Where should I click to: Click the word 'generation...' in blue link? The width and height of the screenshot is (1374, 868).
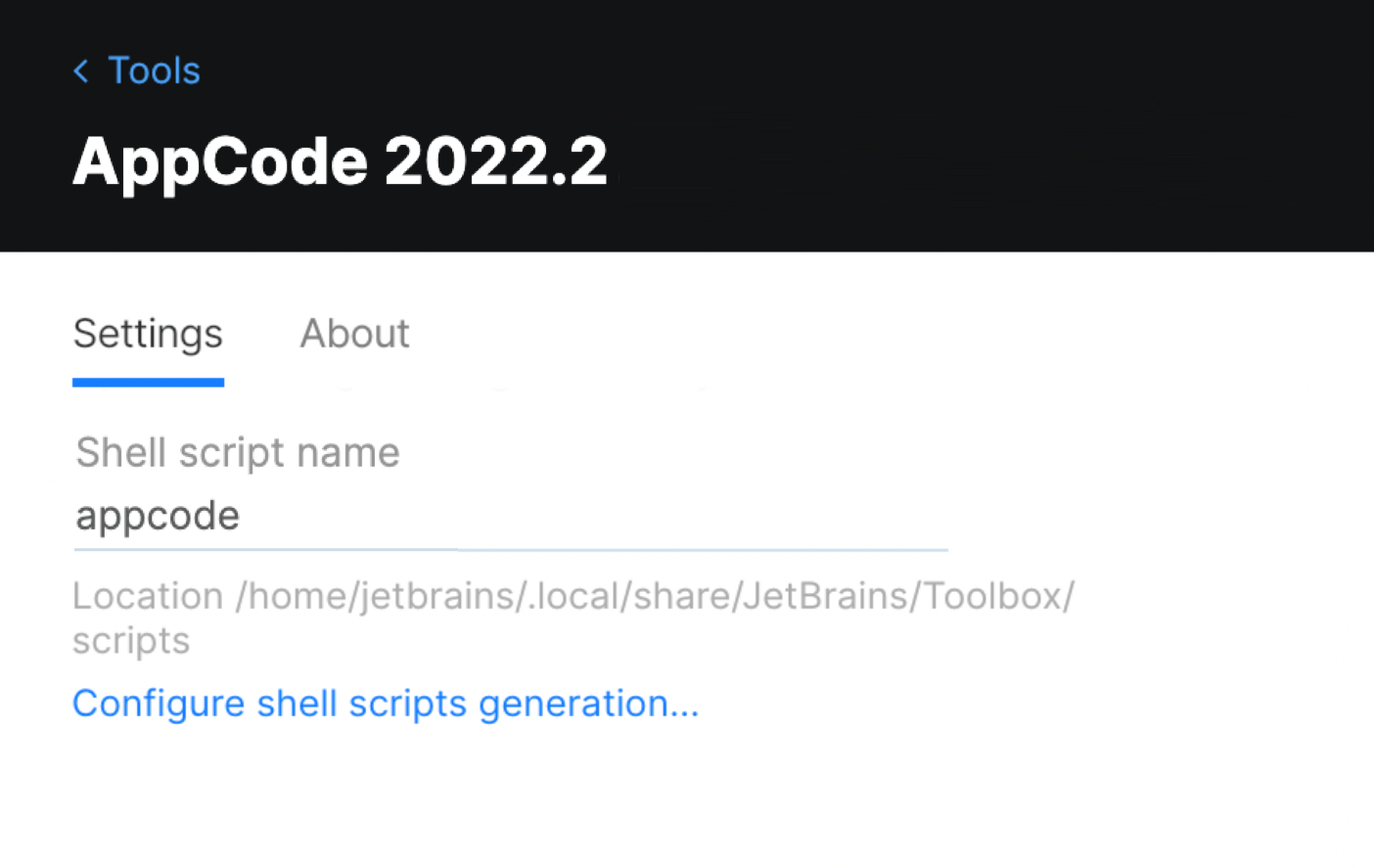(x=588, y=705)
